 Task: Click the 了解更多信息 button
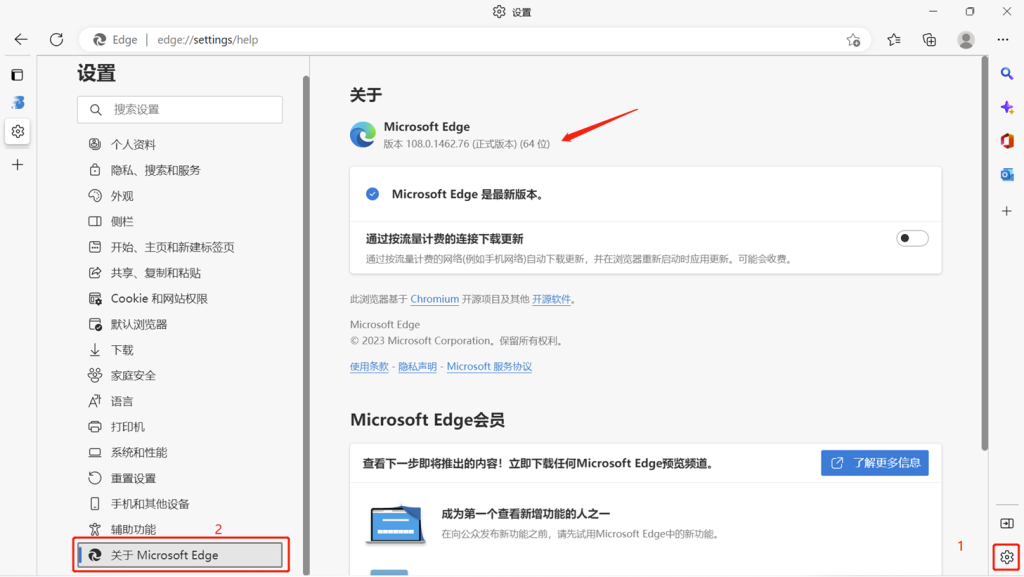tap(874, 463)
